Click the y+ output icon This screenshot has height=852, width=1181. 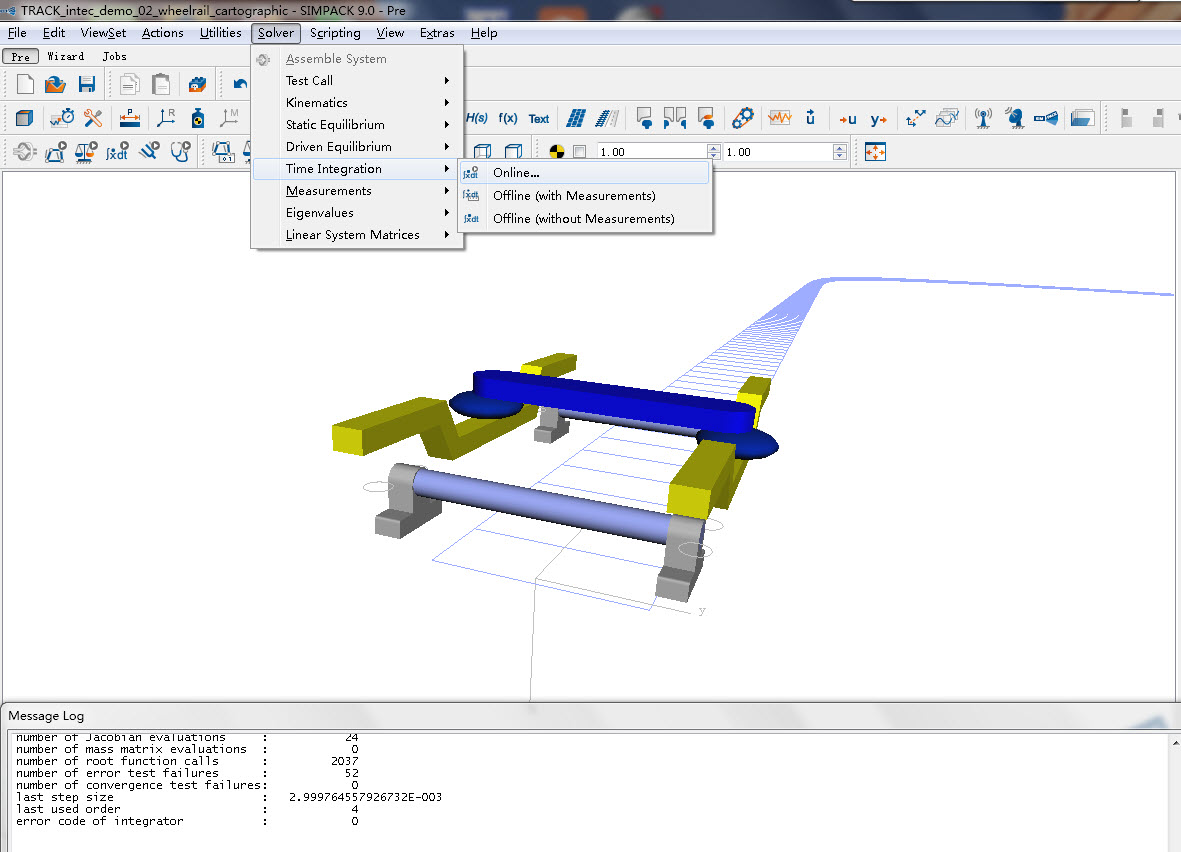click(878, 119)
